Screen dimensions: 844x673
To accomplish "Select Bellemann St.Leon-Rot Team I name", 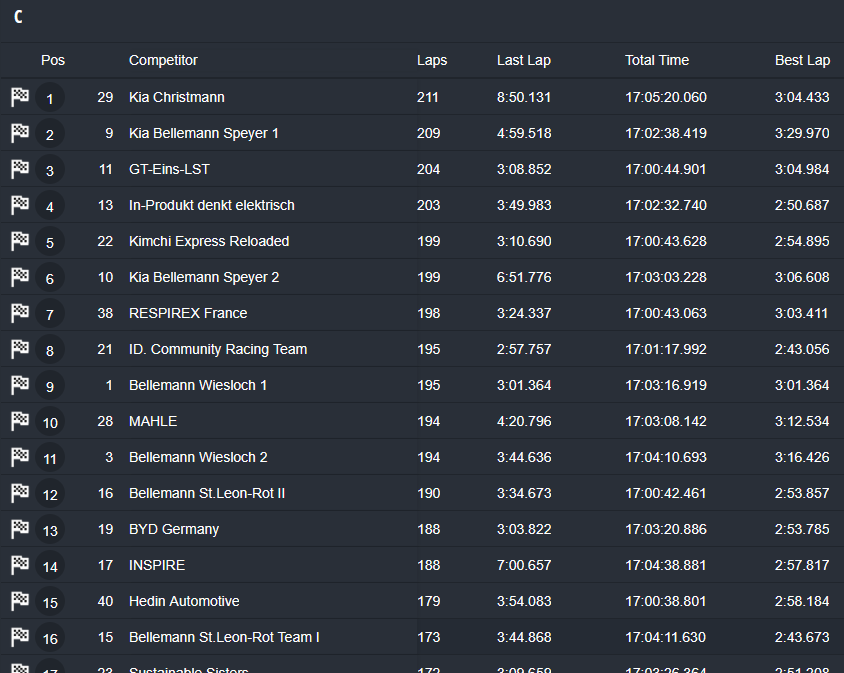I will tap(224, 637).
